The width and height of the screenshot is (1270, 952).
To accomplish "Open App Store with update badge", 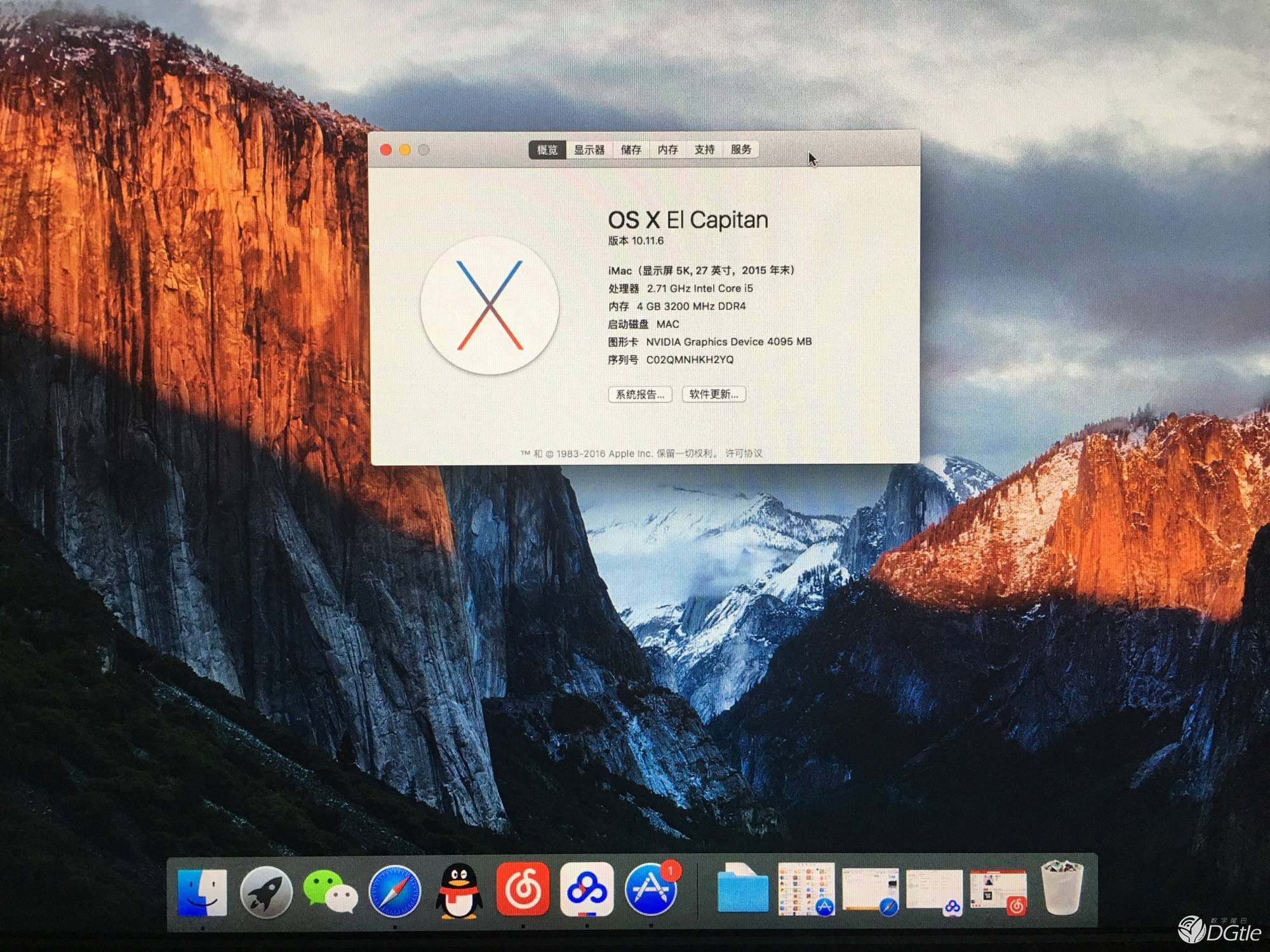I will click(651, 889).
